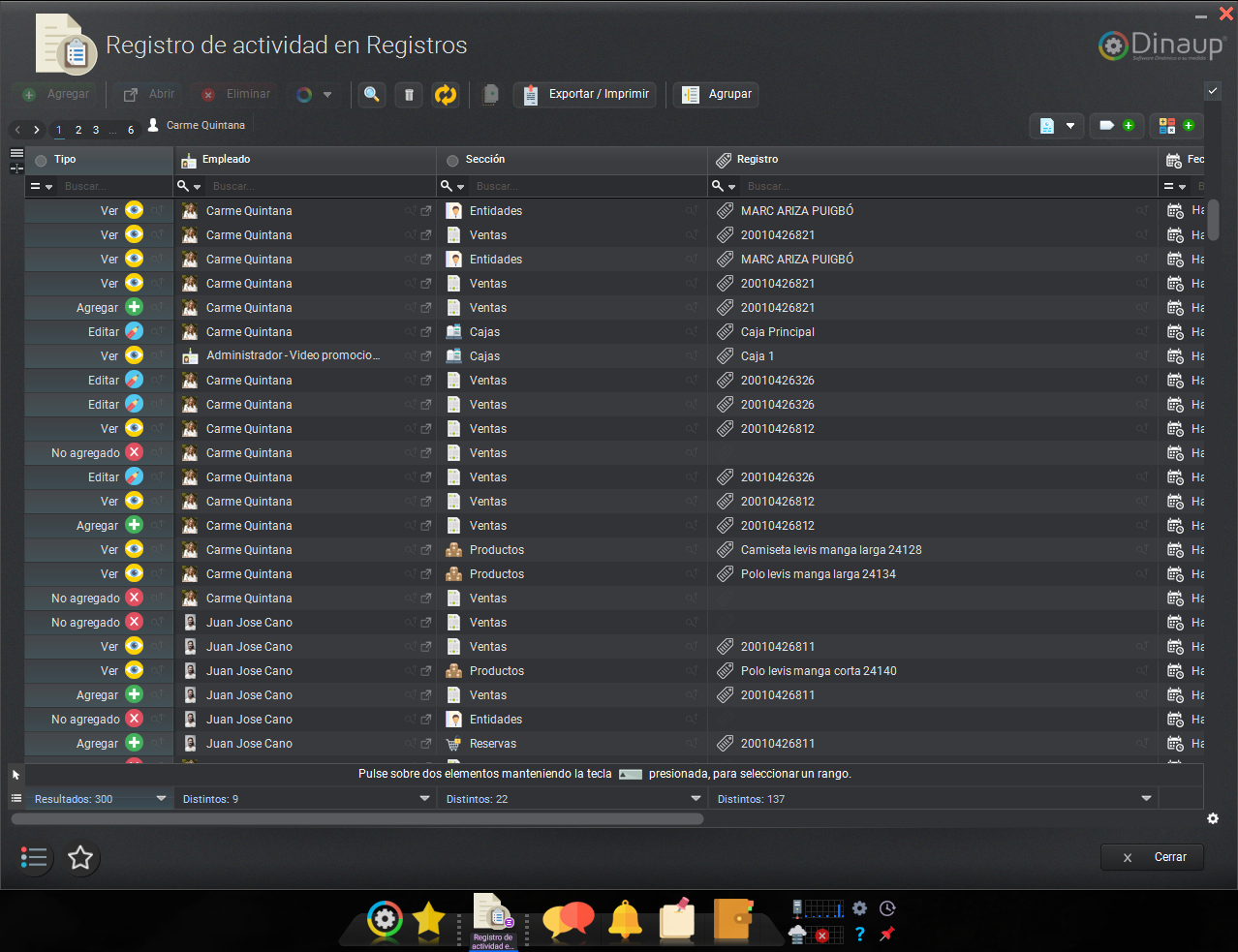1238x952 pixels.
Task: Click the hamburger lines icon above table rows
Action: pos(16,153)
